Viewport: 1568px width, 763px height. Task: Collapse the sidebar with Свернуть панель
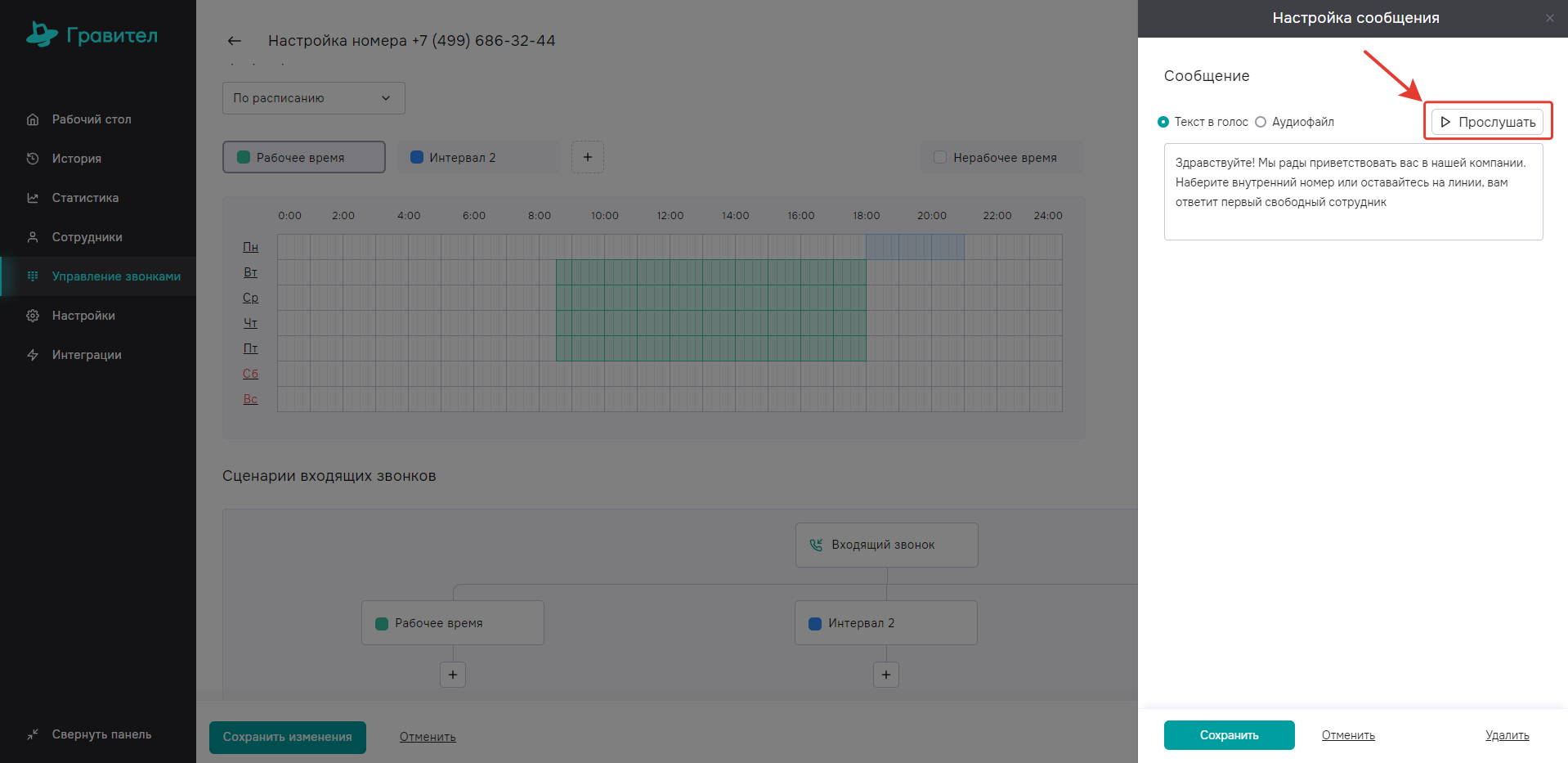click(x=90, y=734)
